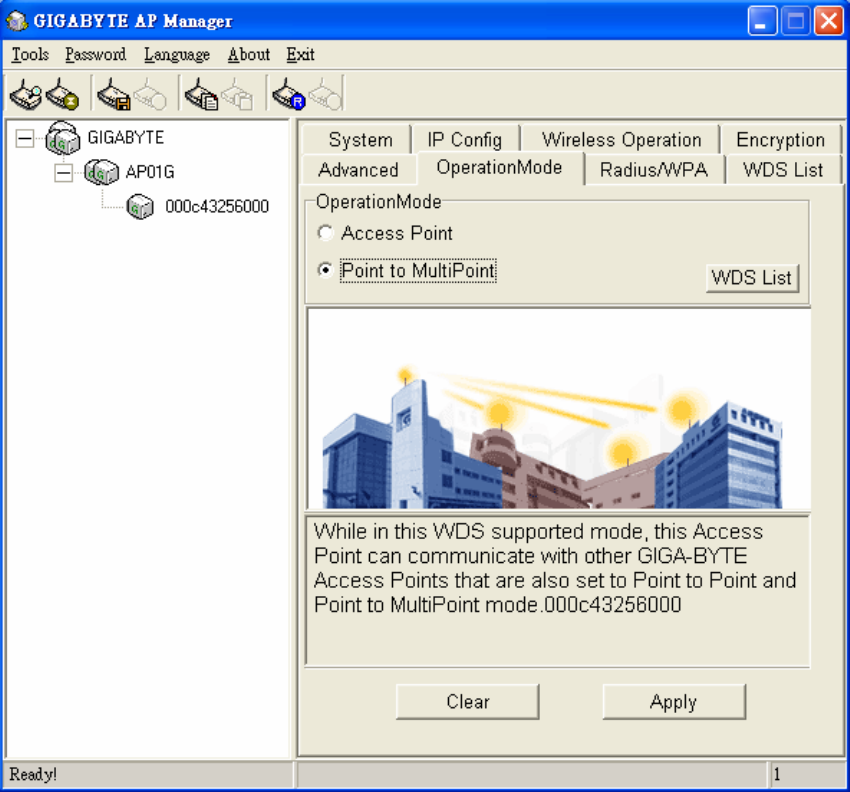Click the router icon with blue R
The width and height of the screenshot is (850, 792).
pyautogui.click(x=289, y=94)
